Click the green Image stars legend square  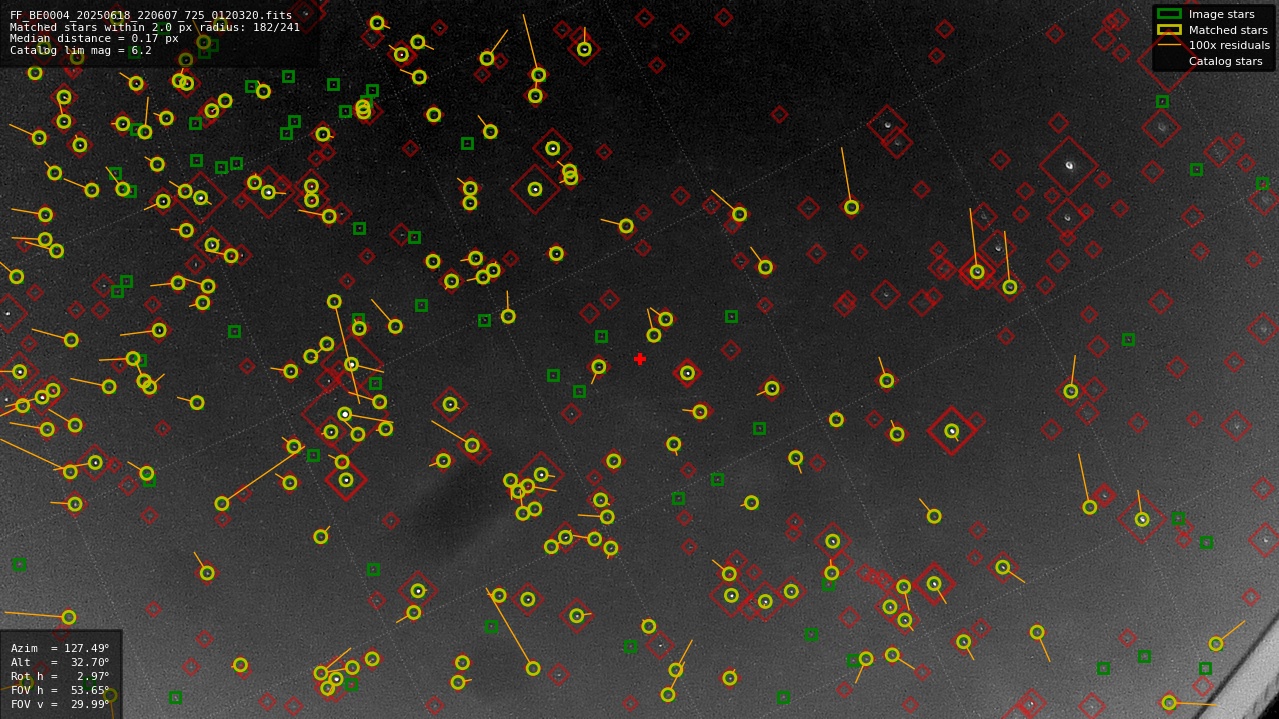[x=1169, y=14]
